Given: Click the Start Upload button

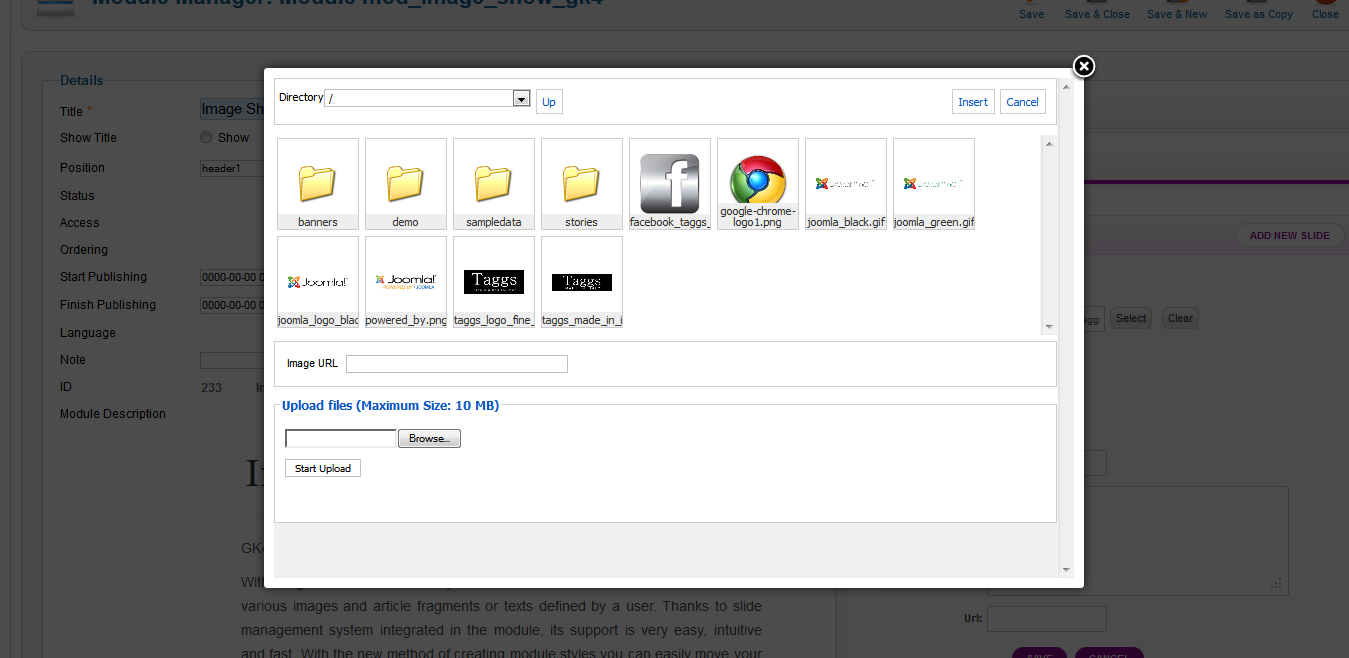Looking at the screenshot, I should coord(322,468).
